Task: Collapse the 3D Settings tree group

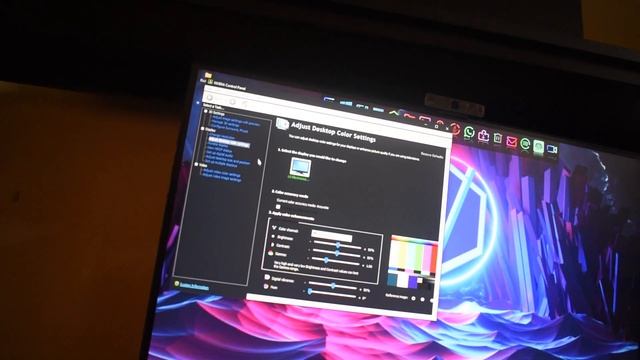Action: point(206,111)
